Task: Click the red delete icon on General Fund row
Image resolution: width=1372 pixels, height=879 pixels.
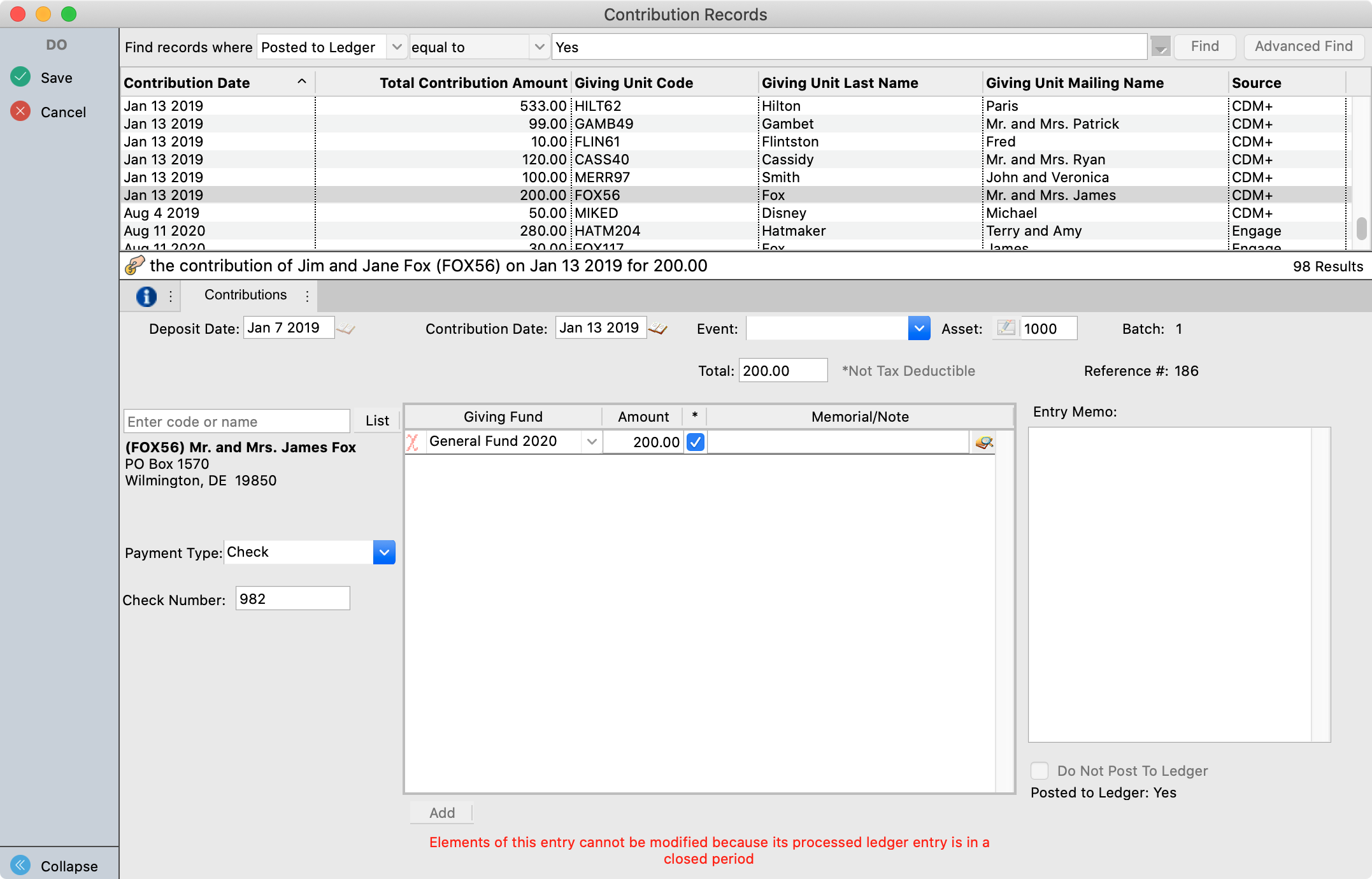Action: [413, 442]
